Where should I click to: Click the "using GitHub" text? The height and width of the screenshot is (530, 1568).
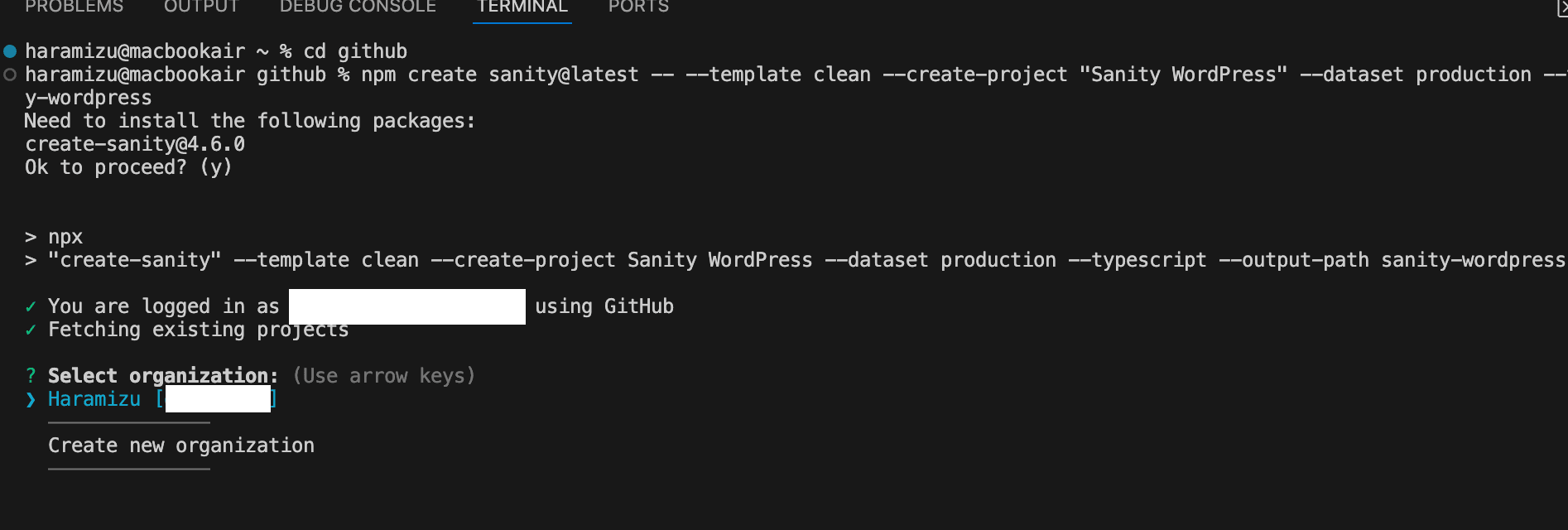[604, 306]
